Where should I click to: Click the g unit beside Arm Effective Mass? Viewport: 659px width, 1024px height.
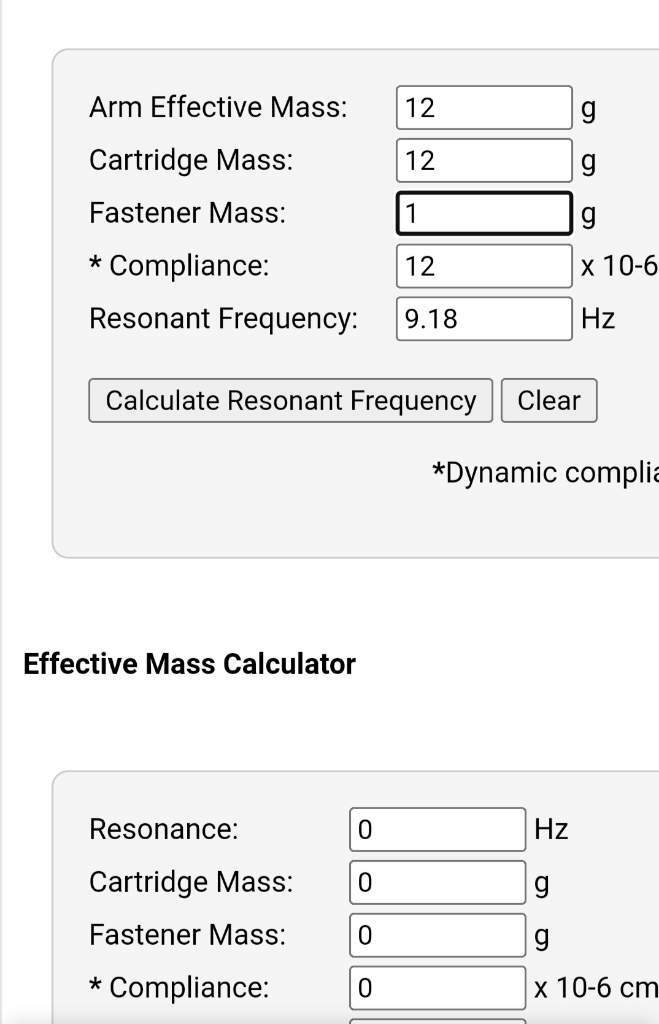click(588, 110)
